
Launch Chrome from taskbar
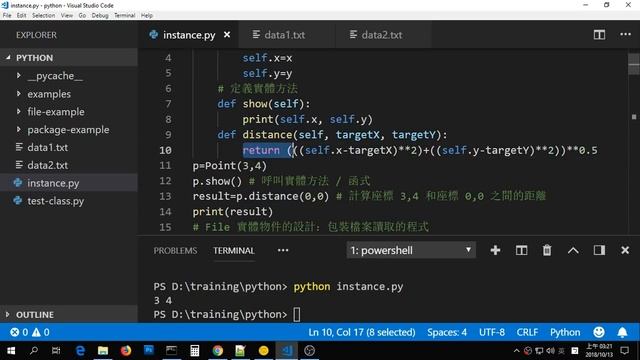[218, 351]
